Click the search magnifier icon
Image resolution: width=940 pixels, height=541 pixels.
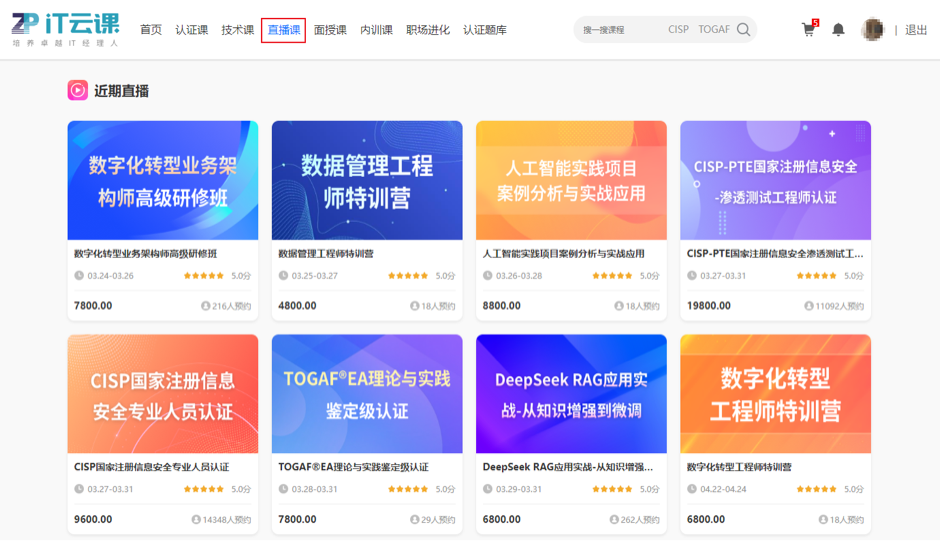click(x=743, y=30)
